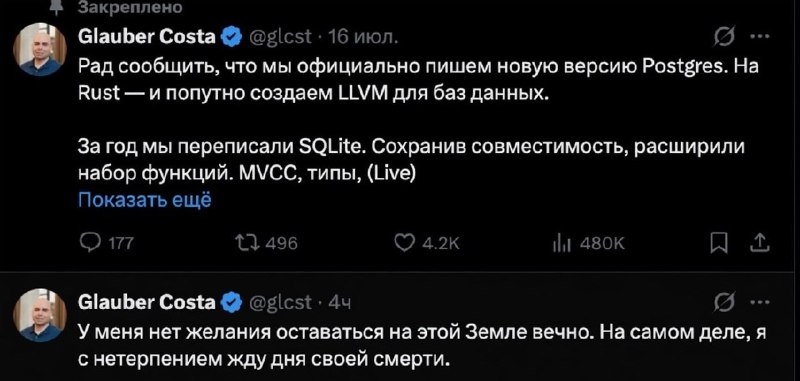Open Glauber Costa avatar on second tweet
Image resolution: width=800 pixels, height=381 pixels.
pos(40,315)
